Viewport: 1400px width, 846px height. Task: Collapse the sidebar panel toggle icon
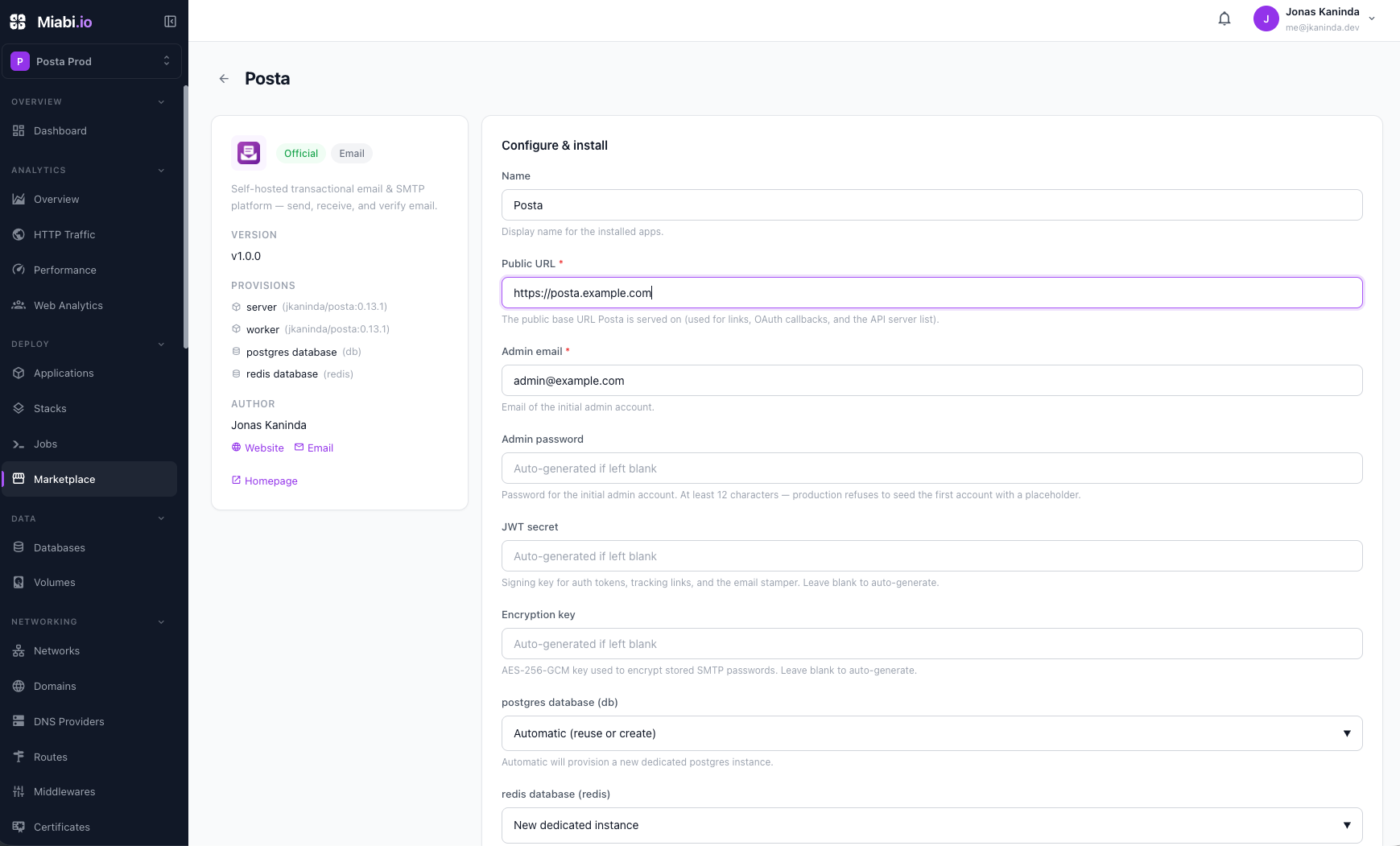pyautogui.click(x=170, y=22)
